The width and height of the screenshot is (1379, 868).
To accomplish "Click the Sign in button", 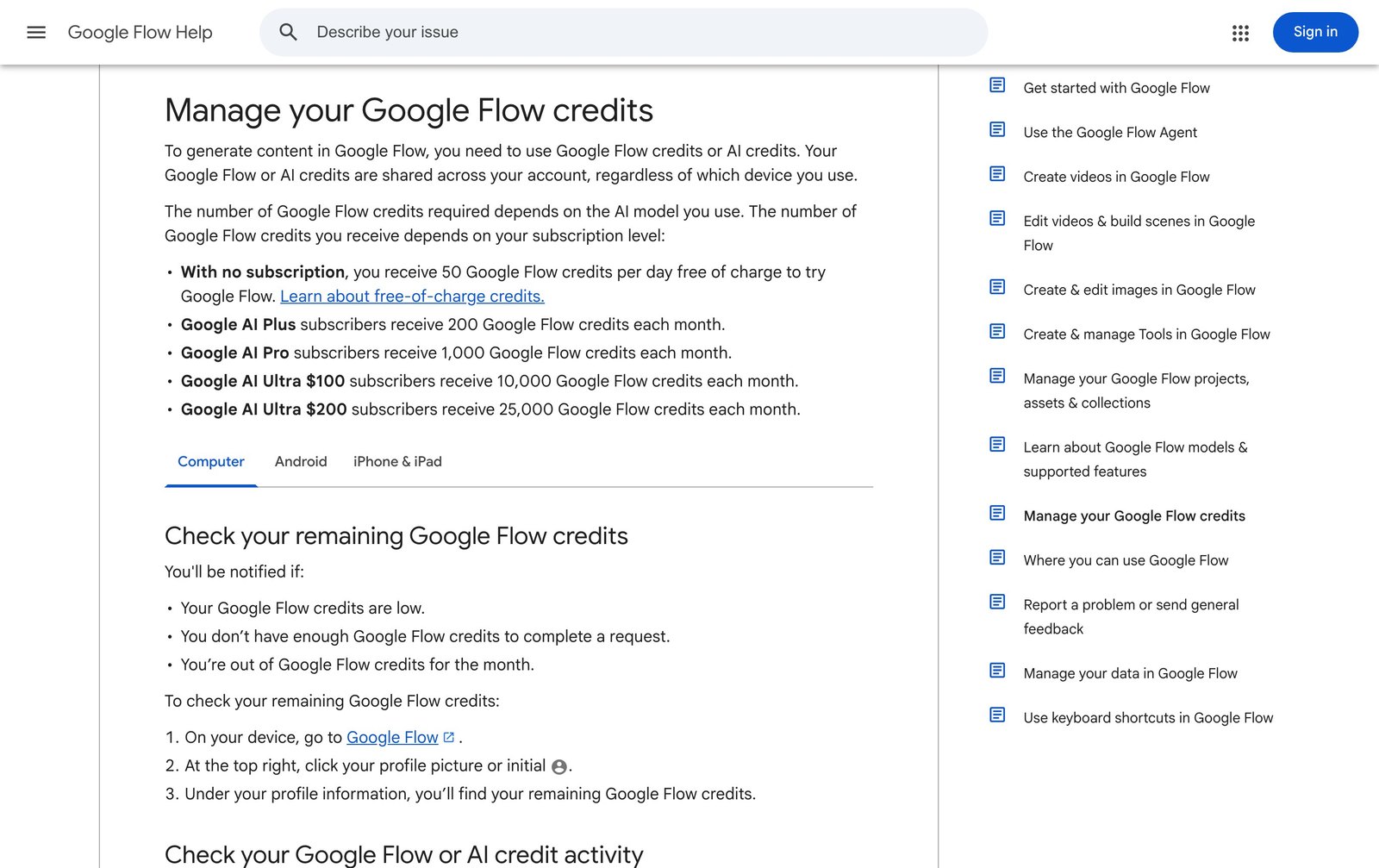I will pyautogui.click(x=1315, y=32).
